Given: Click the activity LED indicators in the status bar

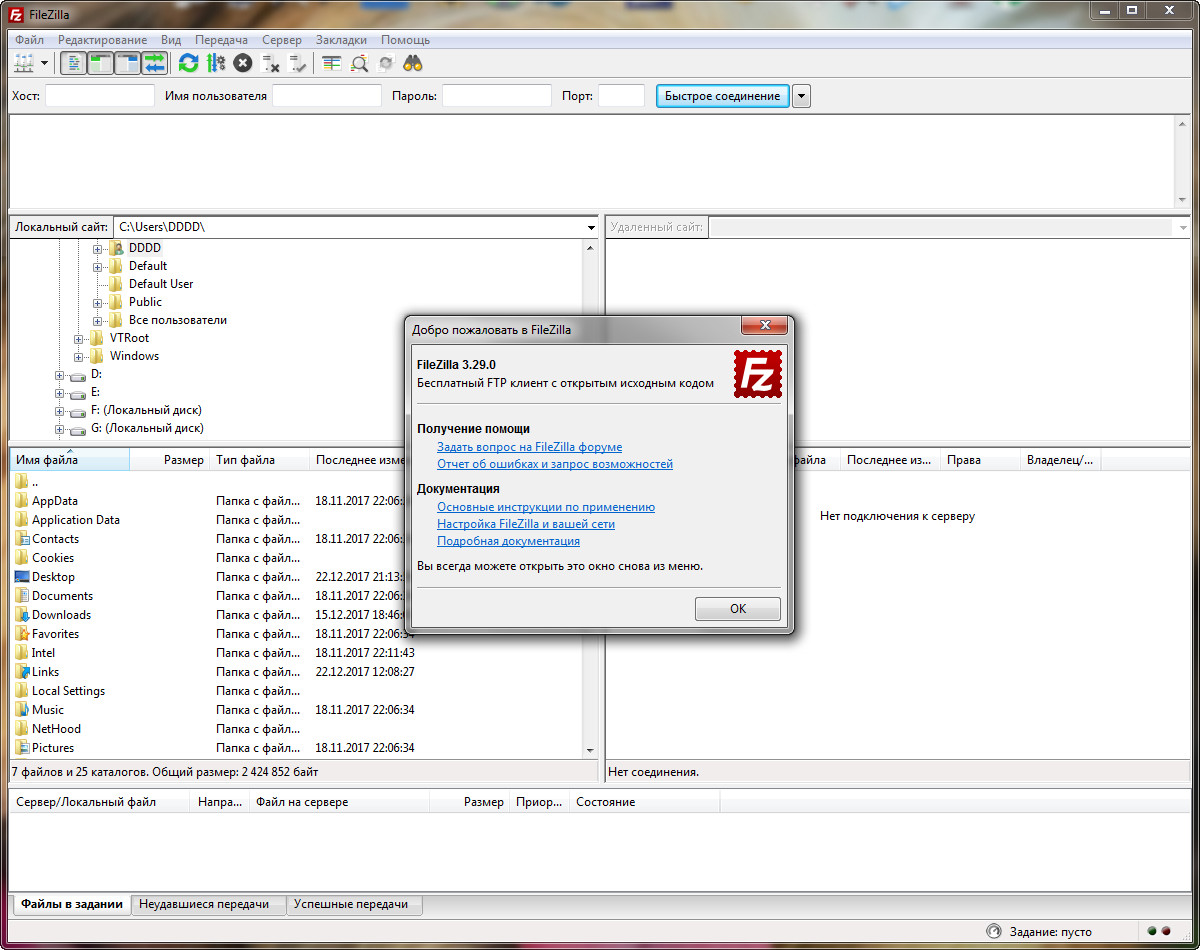Looking at the screenshot, I should [1158, 931].
